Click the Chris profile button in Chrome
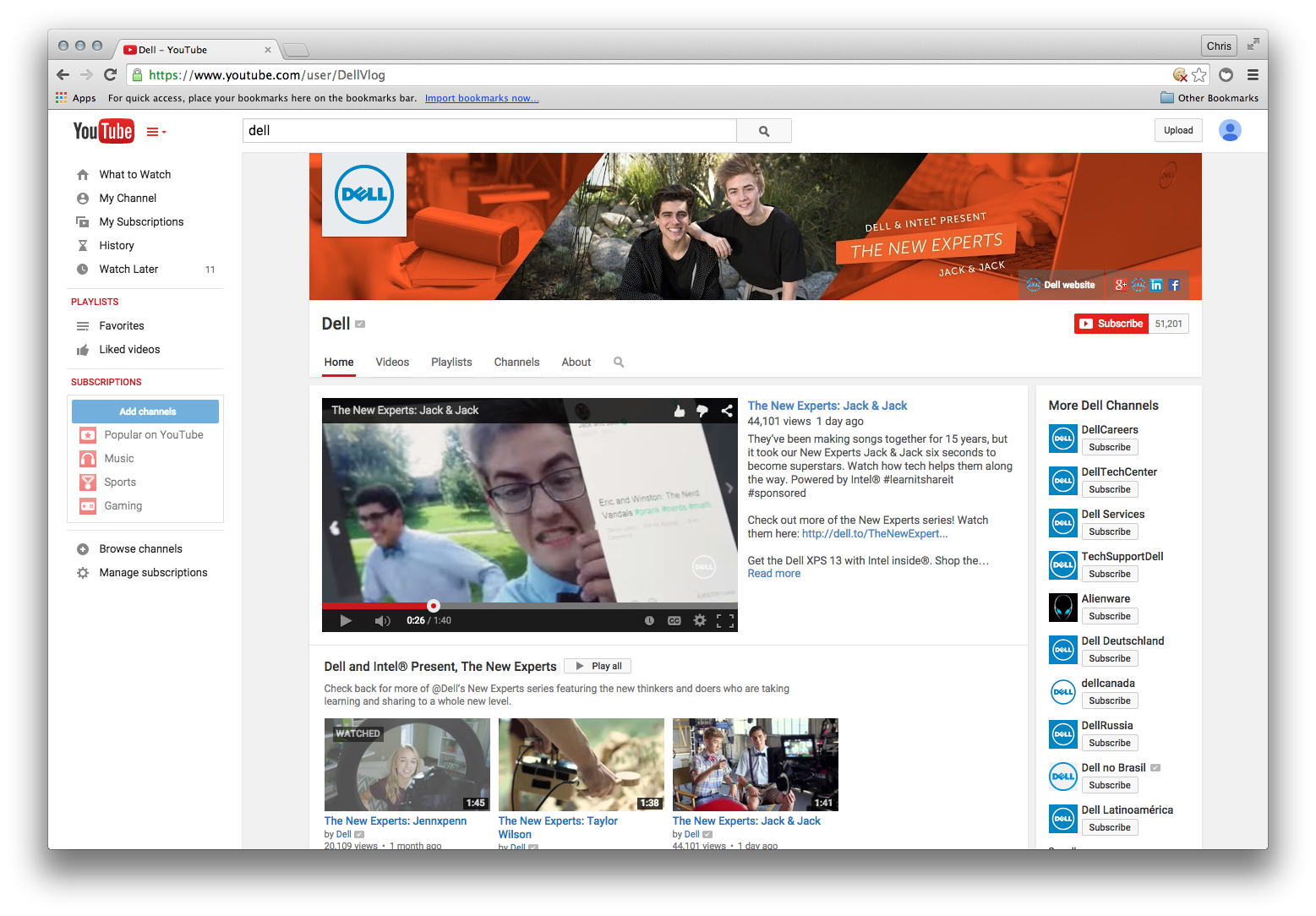 [1218, 46]
